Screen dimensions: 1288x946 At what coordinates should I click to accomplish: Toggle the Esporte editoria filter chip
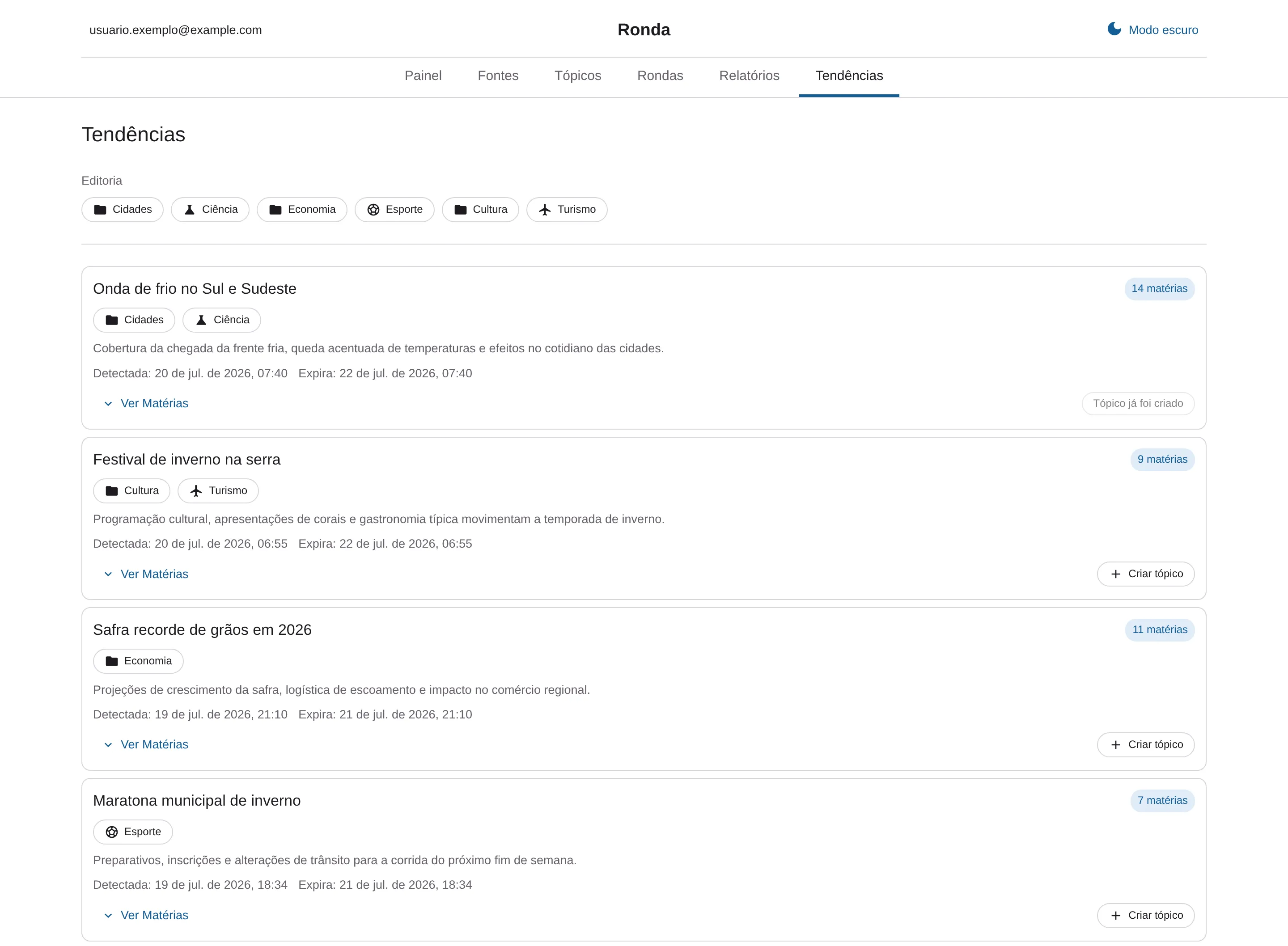[394, 210]
